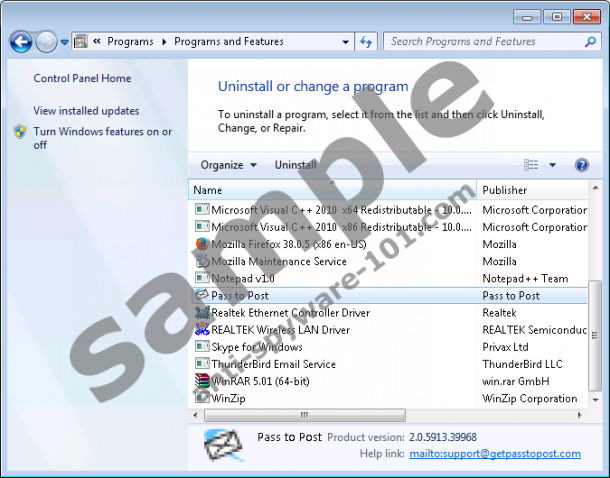Click Uninstall in the toolbar

point(295,165)
